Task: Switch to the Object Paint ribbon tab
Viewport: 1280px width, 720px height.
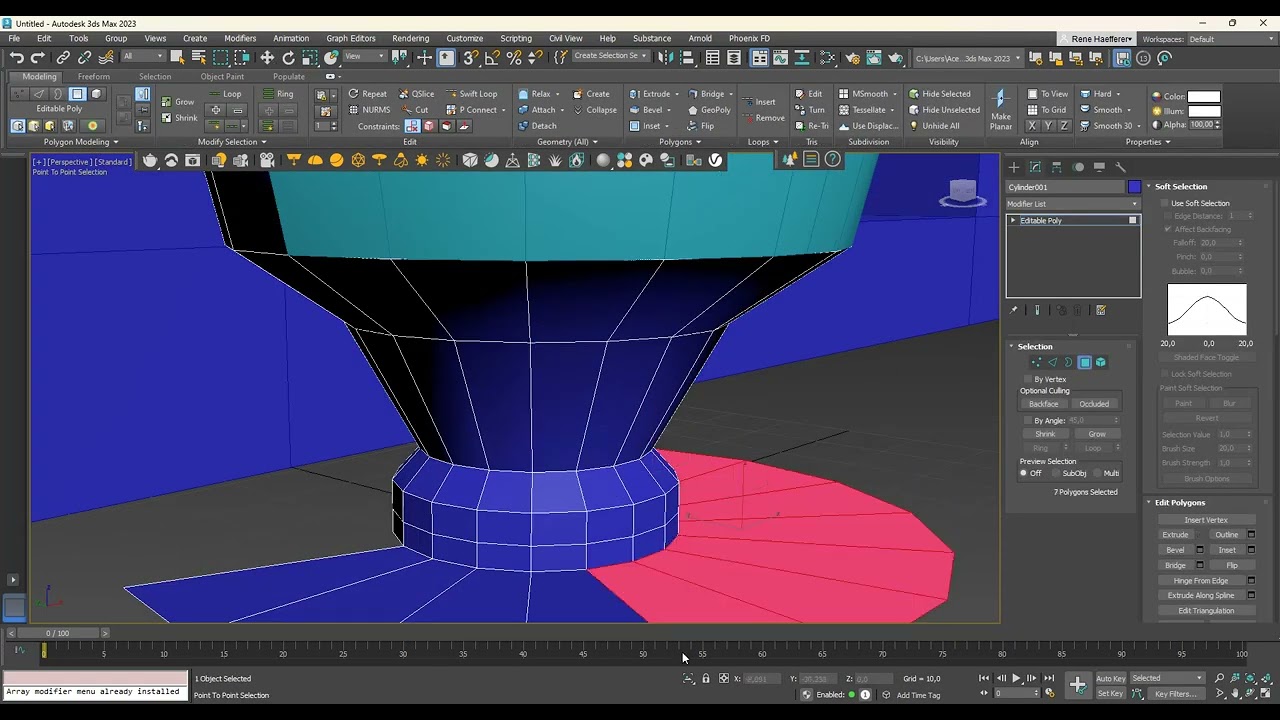Action: pyautogui.click(x=222, y=76)
